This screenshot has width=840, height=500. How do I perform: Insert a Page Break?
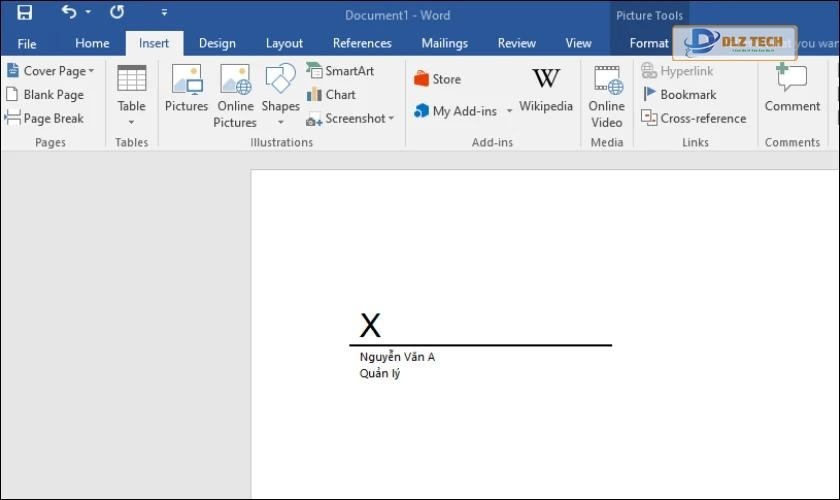[x=45, y=118]
